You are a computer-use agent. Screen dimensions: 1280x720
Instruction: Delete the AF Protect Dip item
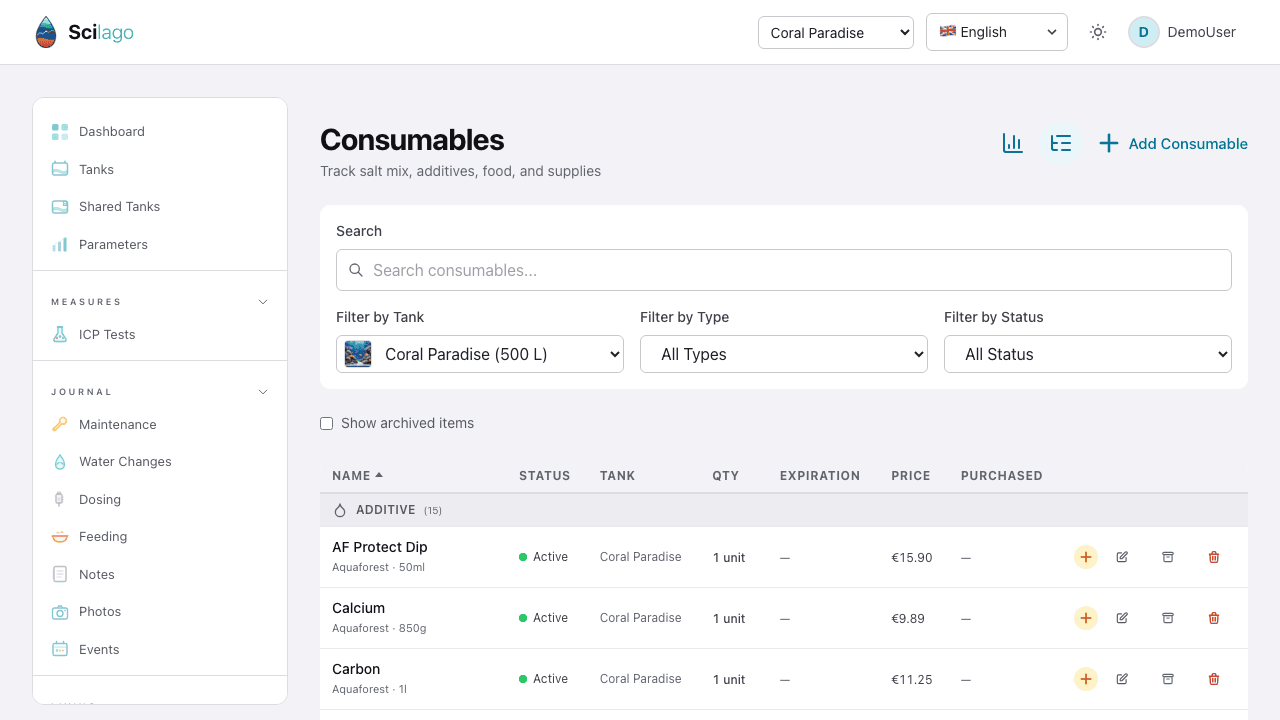pos(1214,557)
